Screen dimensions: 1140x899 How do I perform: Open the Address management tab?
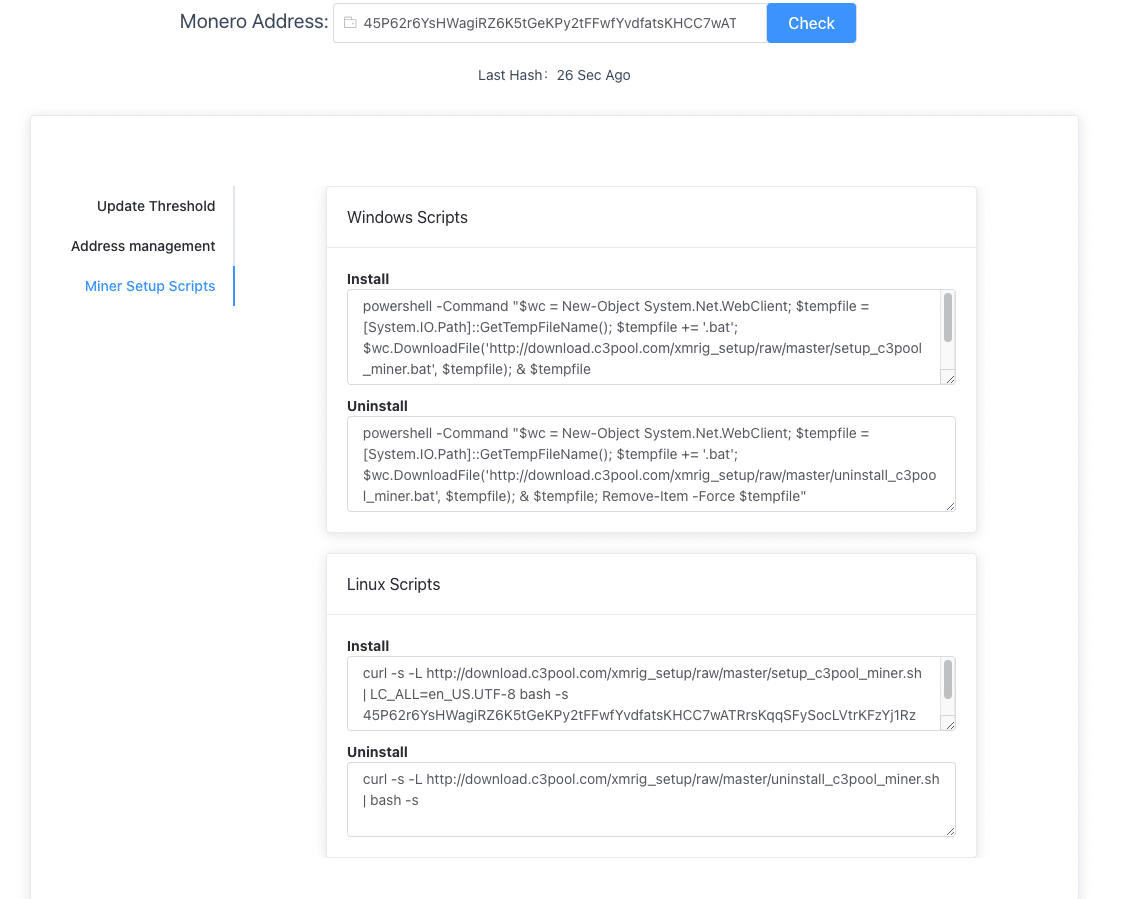click(143, 246)
